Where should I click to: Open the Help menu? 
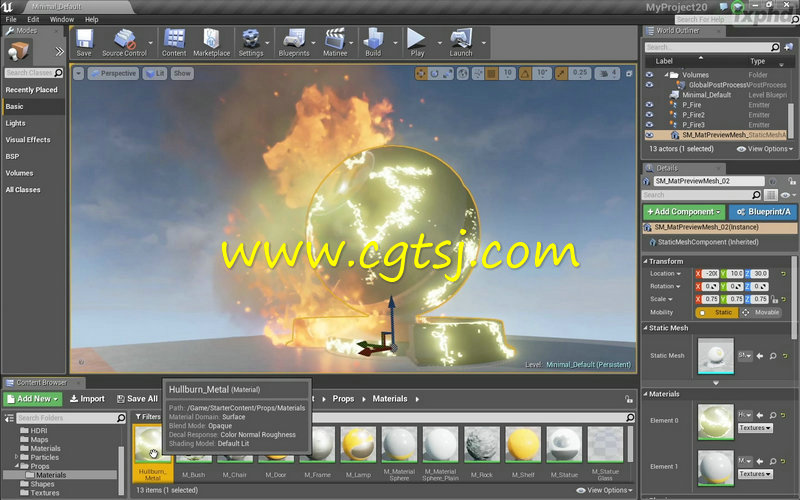point(91,19)
